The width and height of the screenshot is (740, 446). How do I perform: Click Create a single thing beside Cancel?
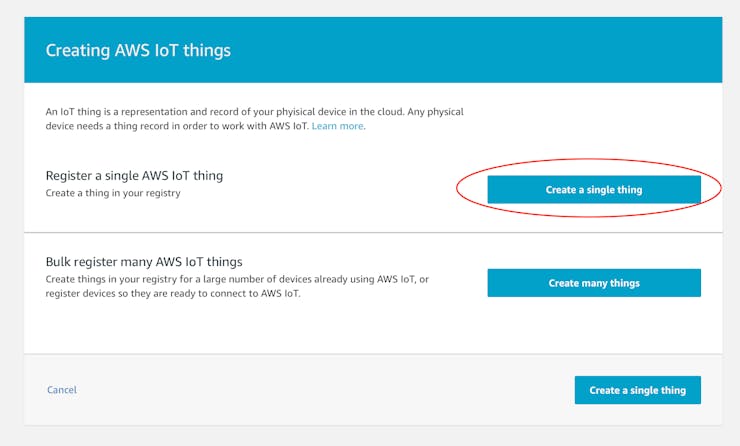pos(638,390)
